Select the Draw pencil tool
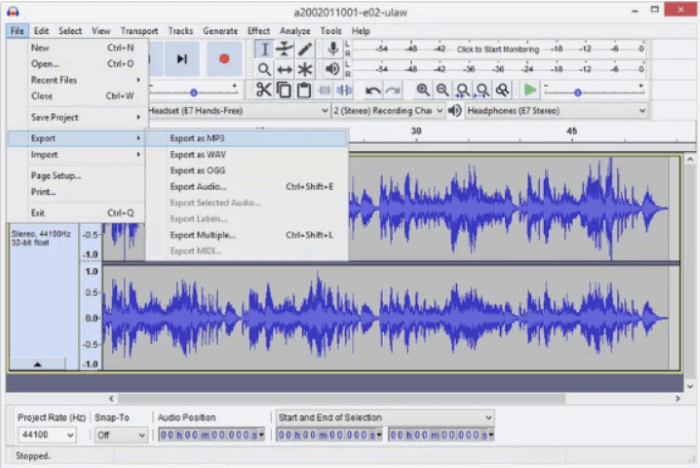 point(306,49)
